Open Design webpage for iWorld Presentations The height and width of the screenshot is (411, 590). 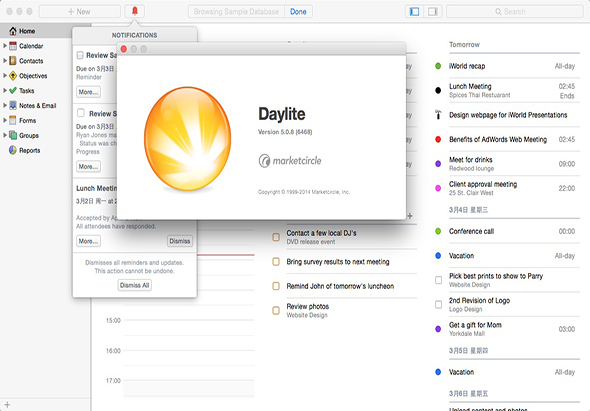(x=508, y=115)
